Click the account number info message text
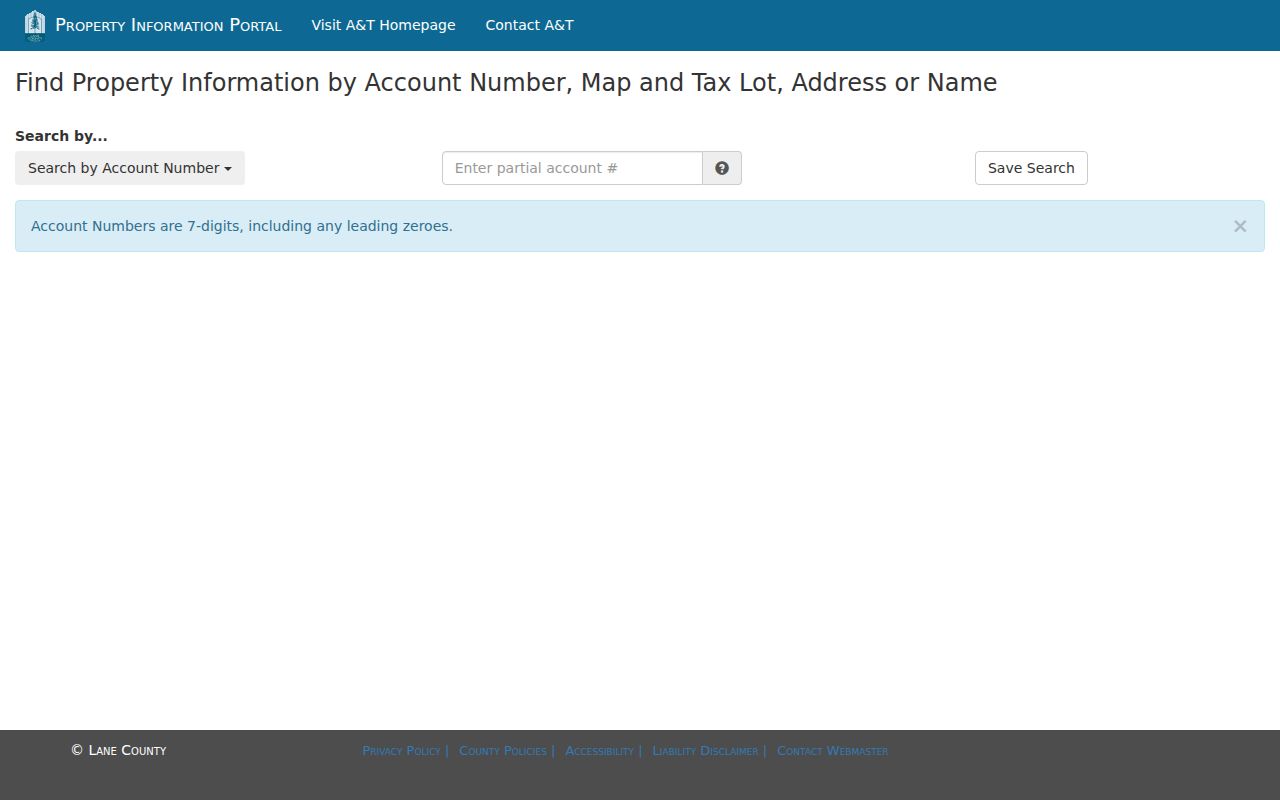This screenshot has width=1280, height=800. click(242, 226)
